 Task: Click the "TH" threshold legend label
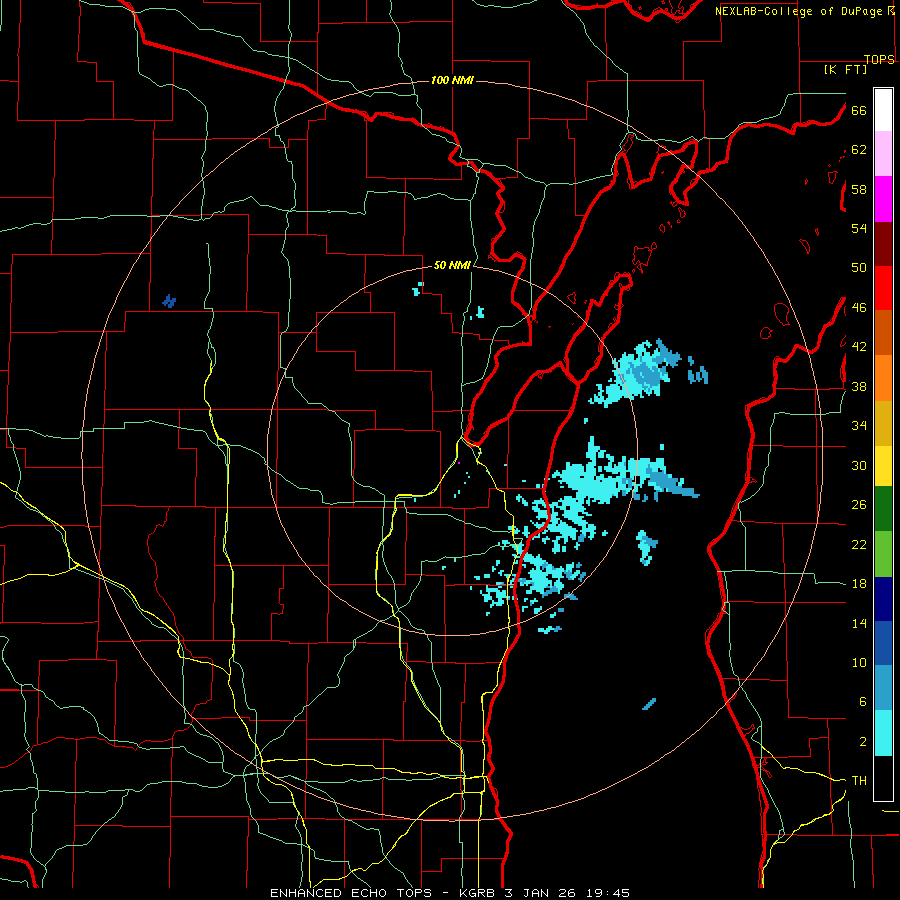tap(859, 781)
